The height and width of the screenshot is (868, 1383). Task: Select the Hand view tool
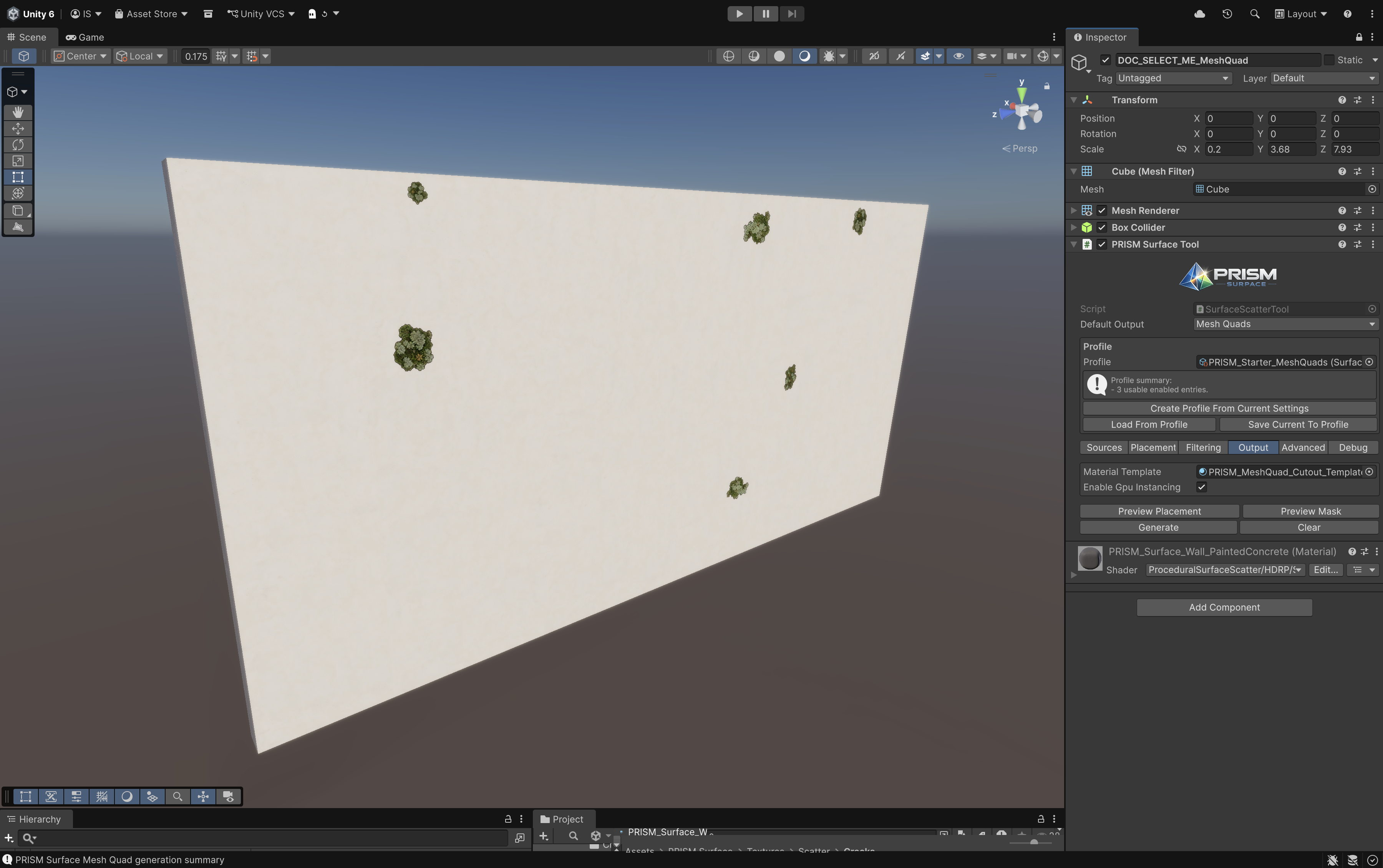tap(18, 112)
